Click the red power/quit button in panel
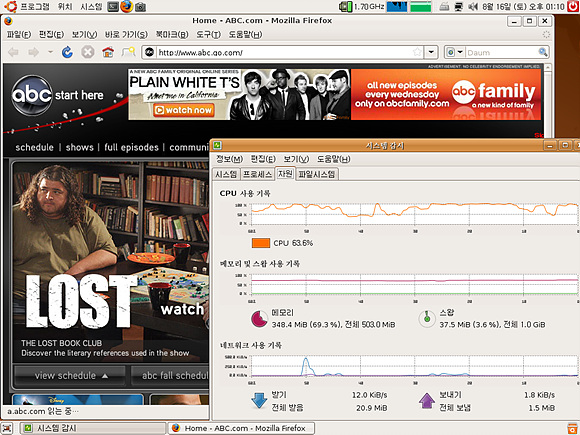The width and height of the screenshot is (580, 435). pos(574,6)
